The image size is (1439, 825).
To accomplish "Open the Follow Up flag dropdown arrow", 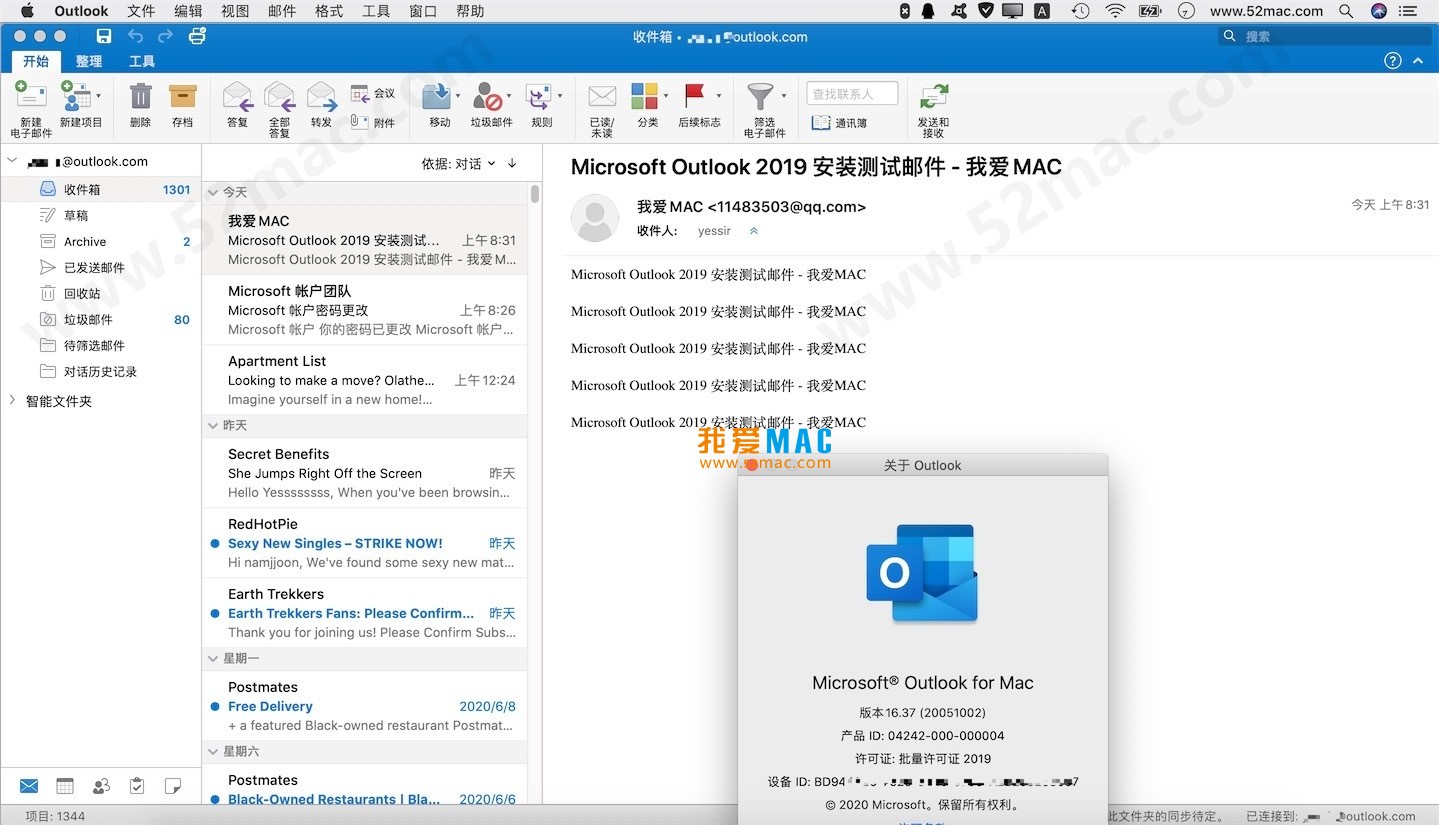I will [718, 96].
